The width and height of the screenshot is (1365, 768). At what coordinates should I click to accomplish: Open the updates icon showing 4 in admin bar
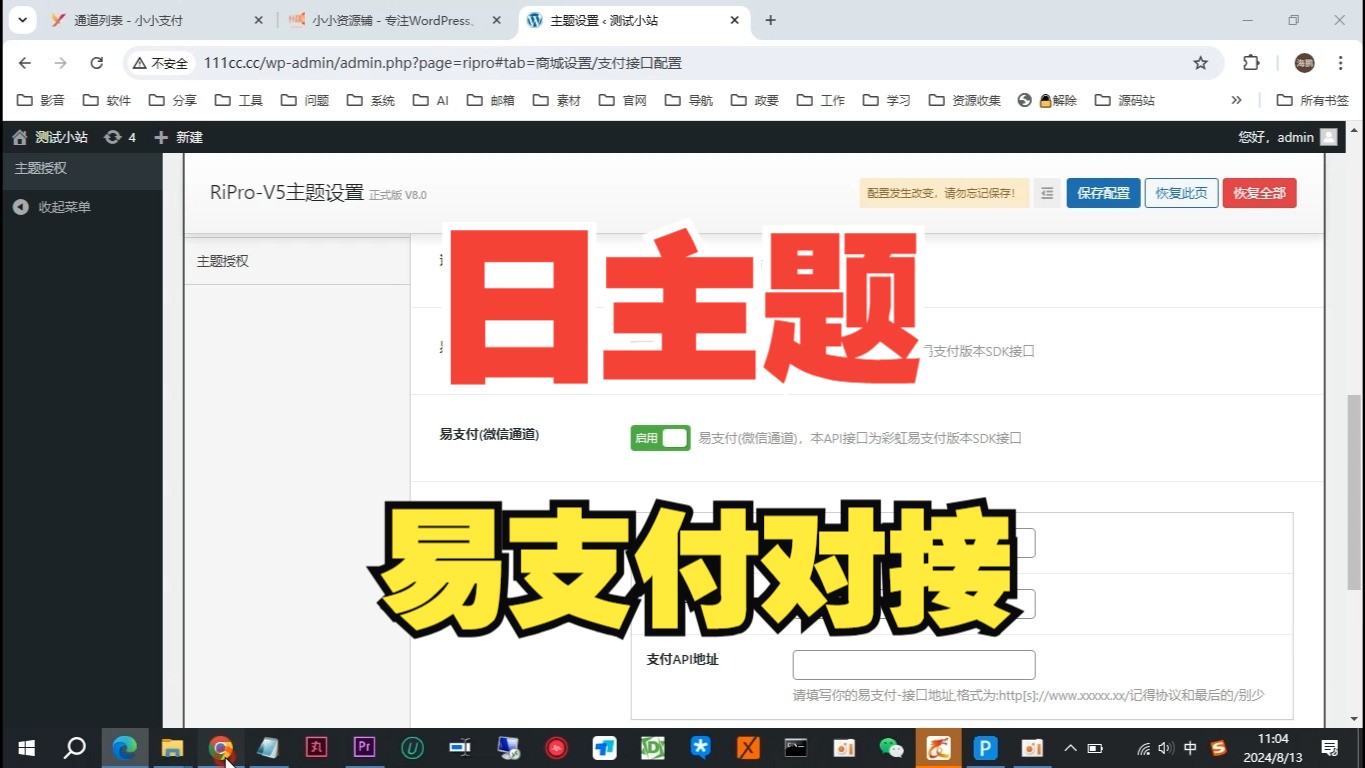click(x=112, y=136)
